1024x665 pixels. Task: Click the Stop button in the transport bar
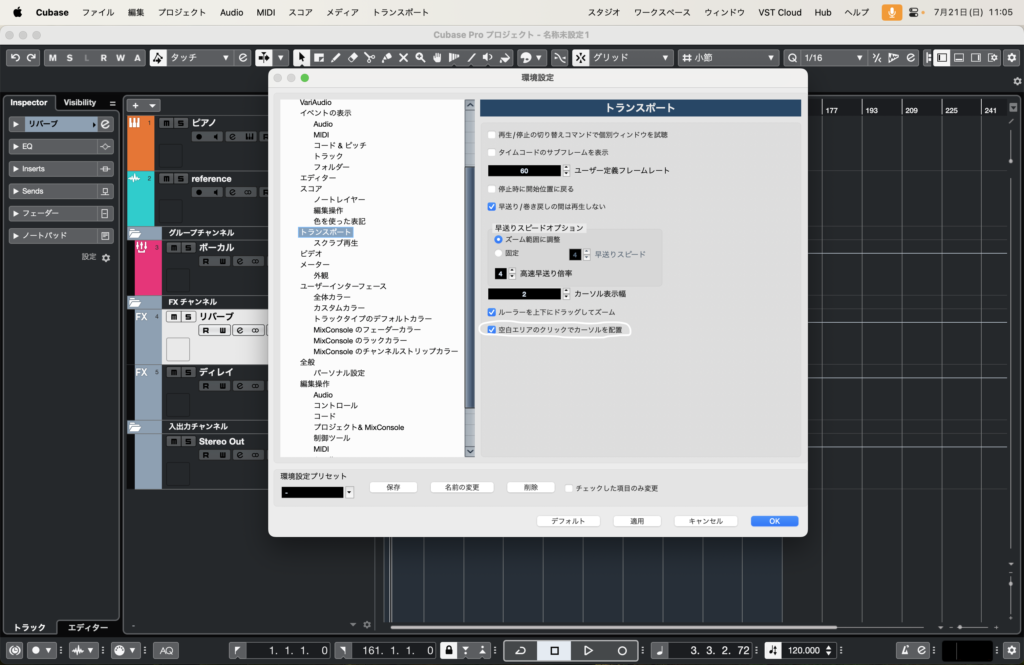(554, 650)
